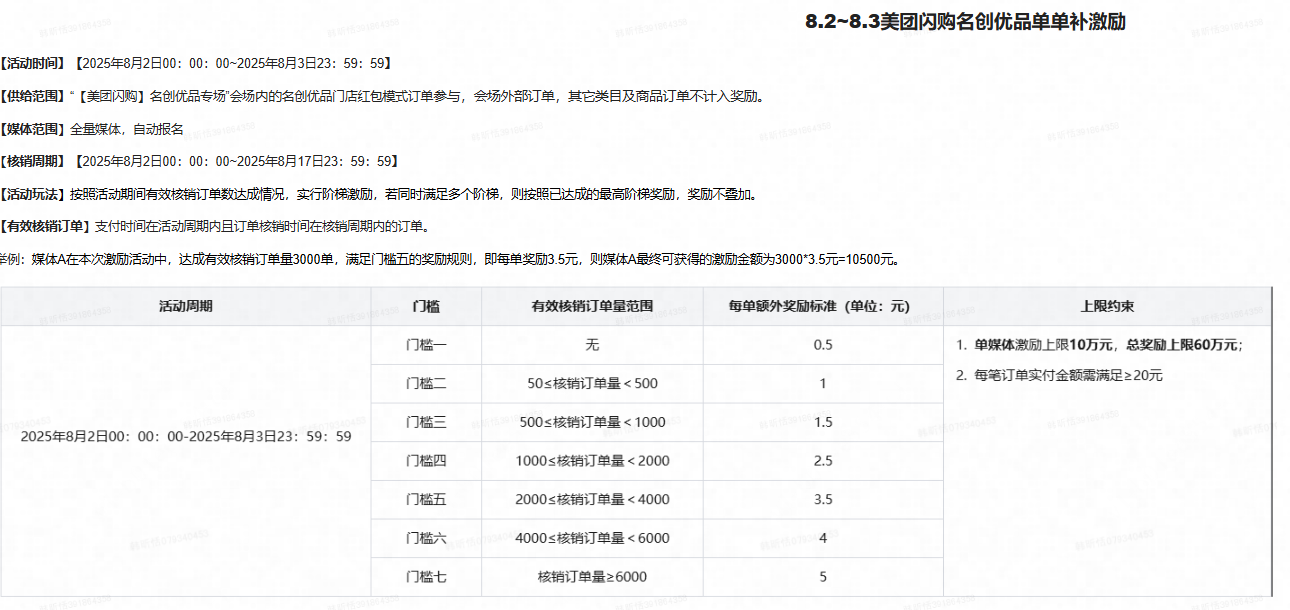Click the 【核销周期】 date range line

point(200,161)
